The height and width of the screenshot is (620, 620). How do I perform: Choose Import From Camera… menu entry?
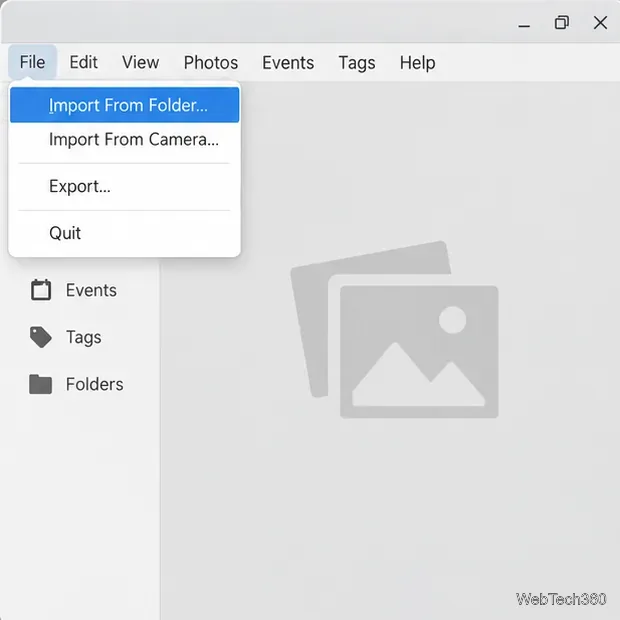(125, 140)
